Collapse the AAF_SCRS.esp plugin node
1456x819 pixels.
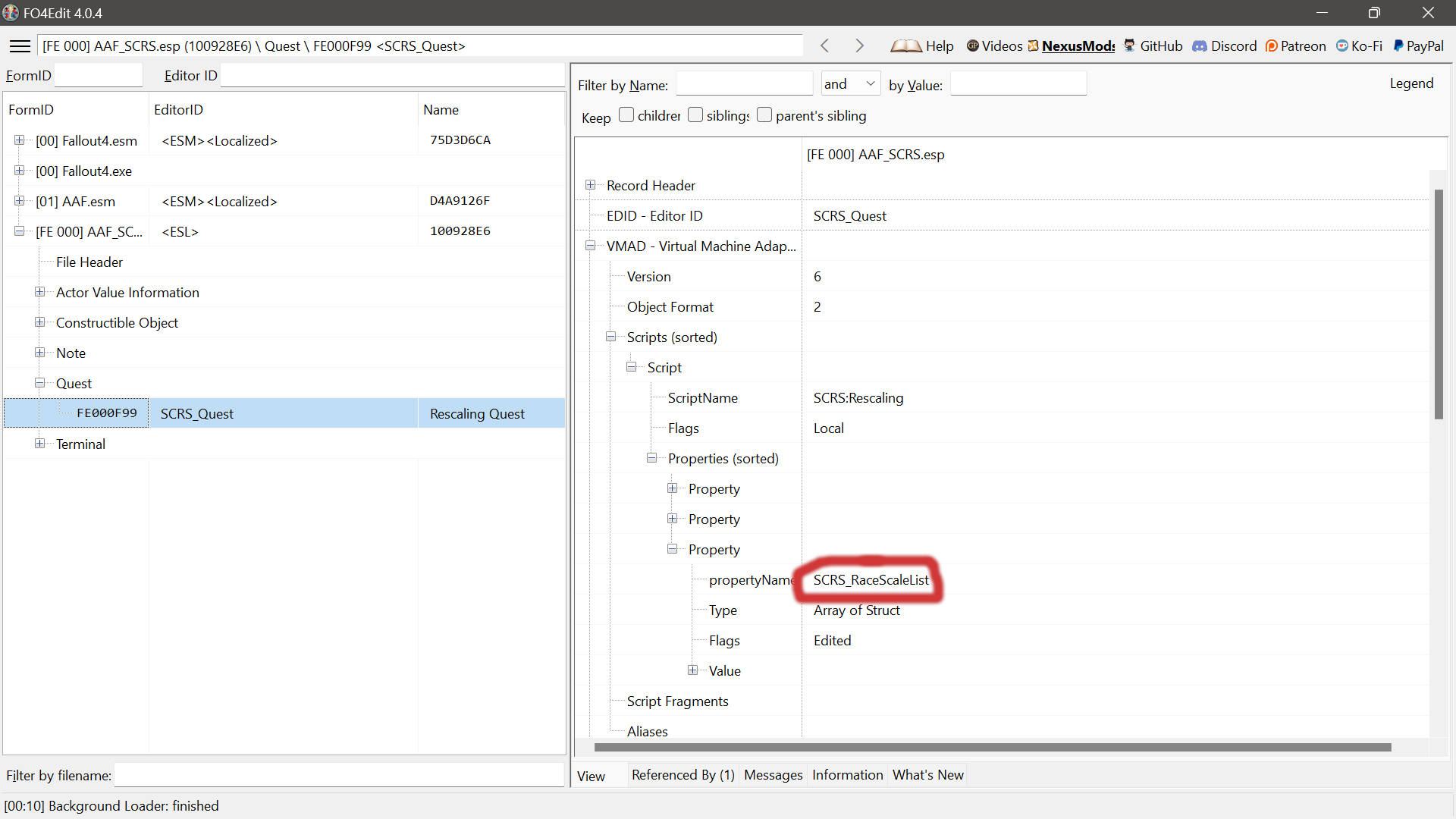(20, 231)
